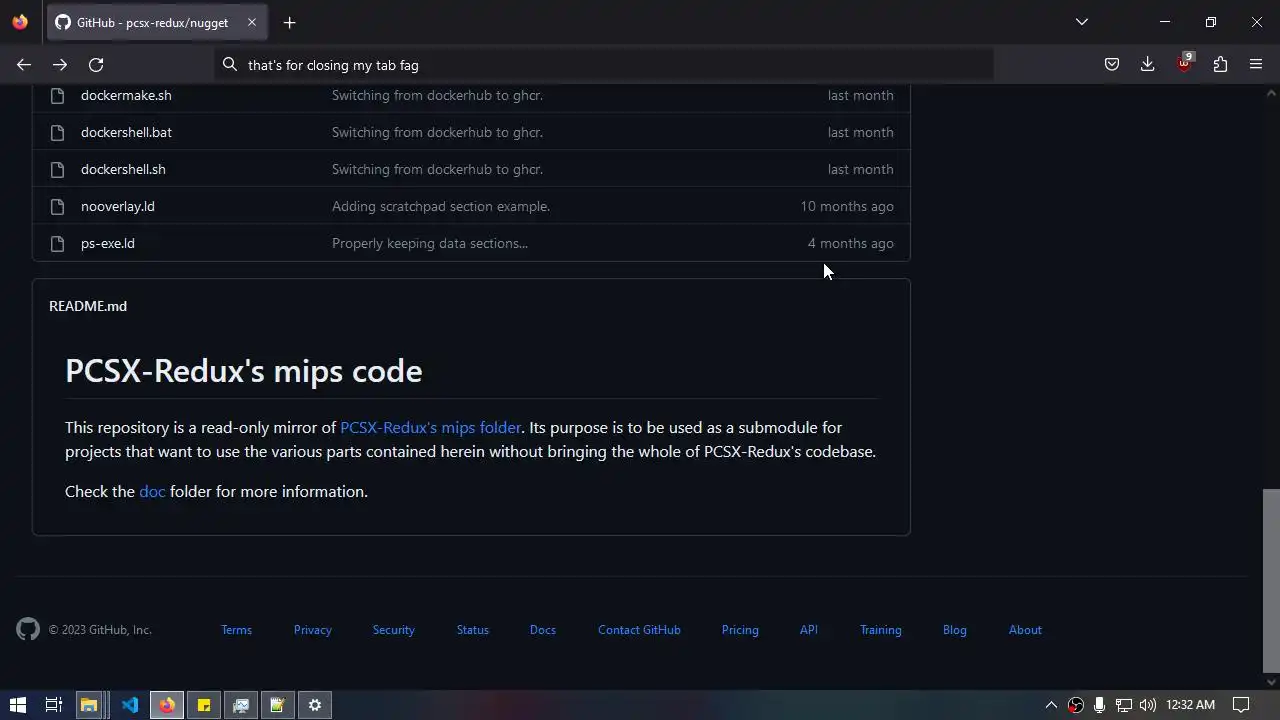This screenshot has height=720, width=1280.
Task: Click file icon beside nooverlay.ld
Action: click(x=57, y=206)
